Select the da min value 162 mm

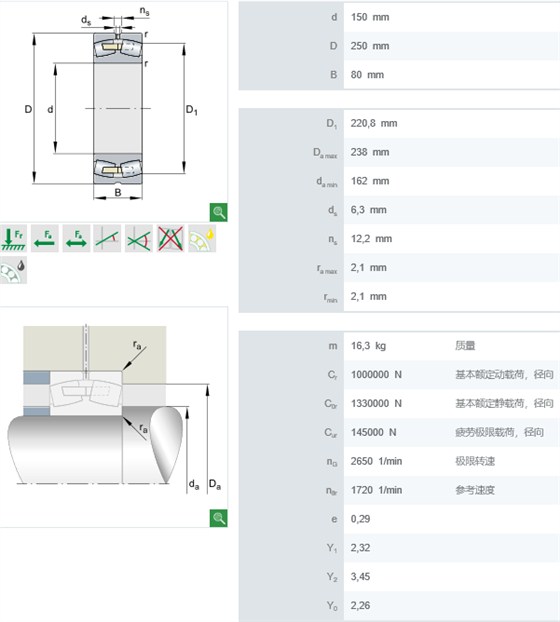click(370, 181)
